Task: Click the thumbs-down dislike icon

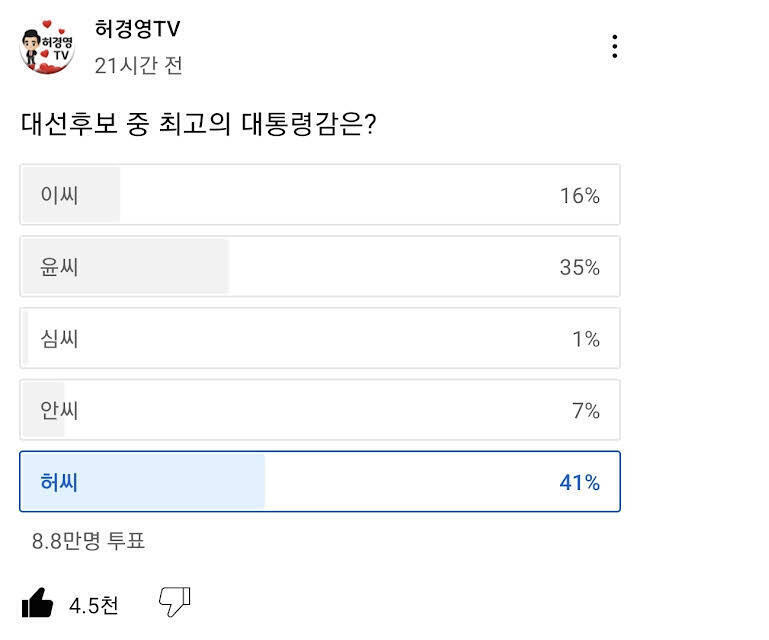Action: click(x=174, y=601)
